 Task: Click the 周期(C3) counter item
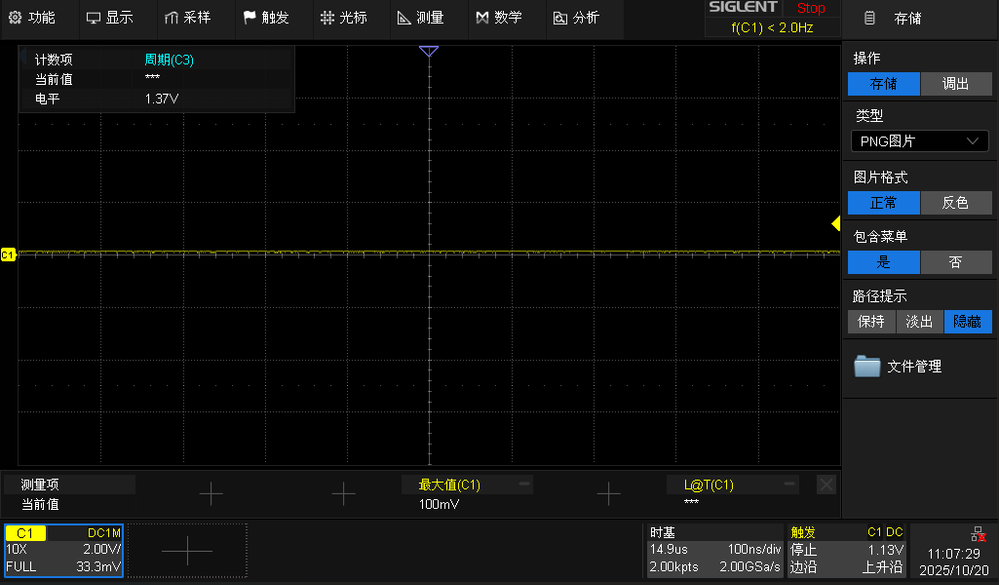(x=169, y=59)
